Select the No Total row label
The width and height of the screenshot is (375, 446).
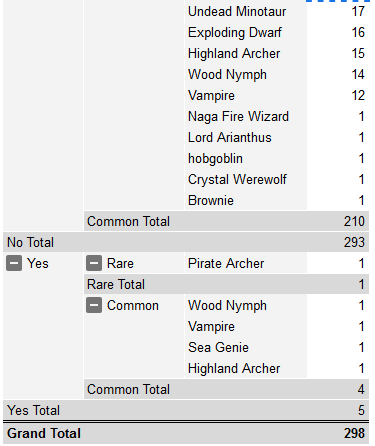point(30,242)
